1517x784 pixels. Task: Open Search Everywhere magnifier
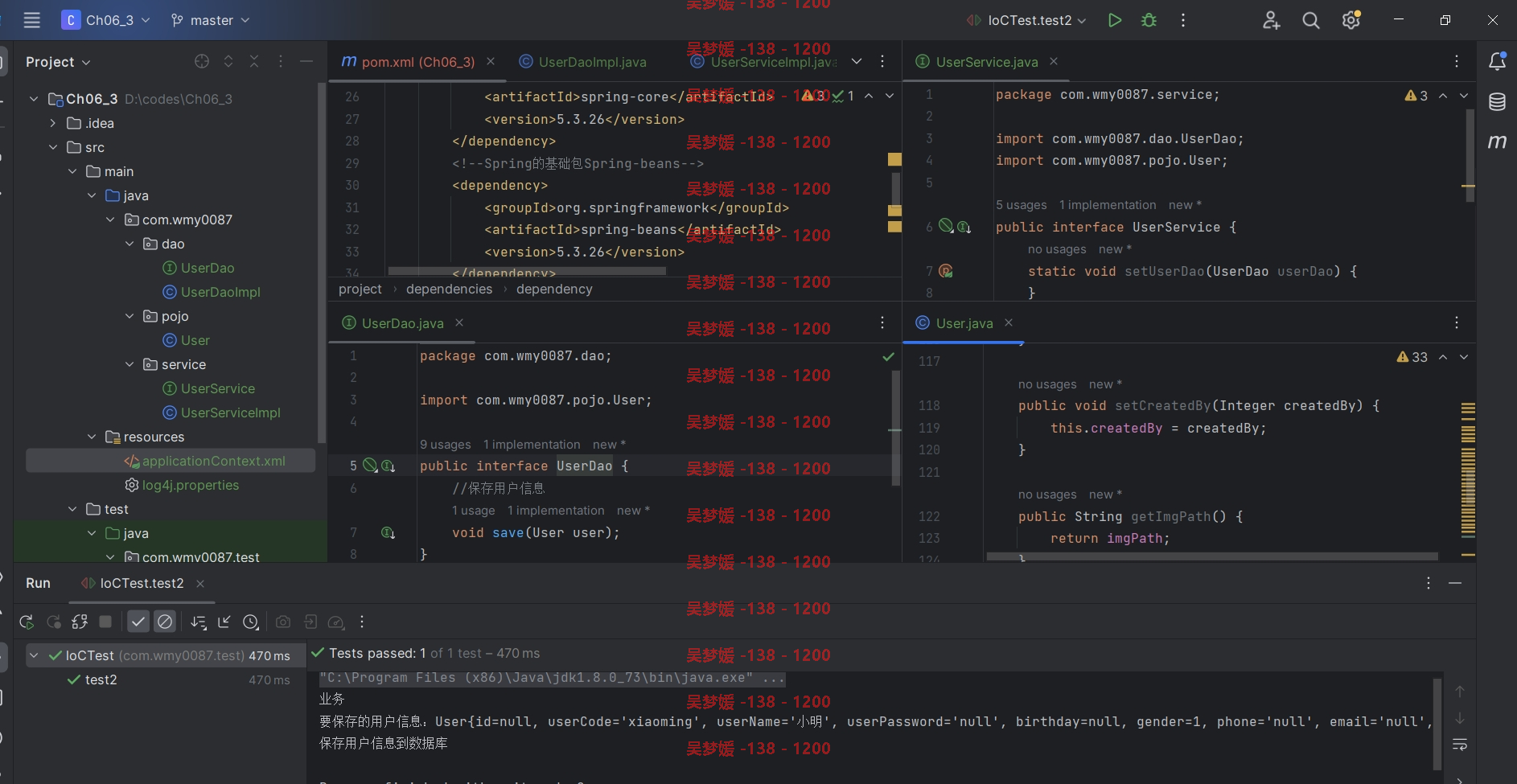click(1311, 20)
